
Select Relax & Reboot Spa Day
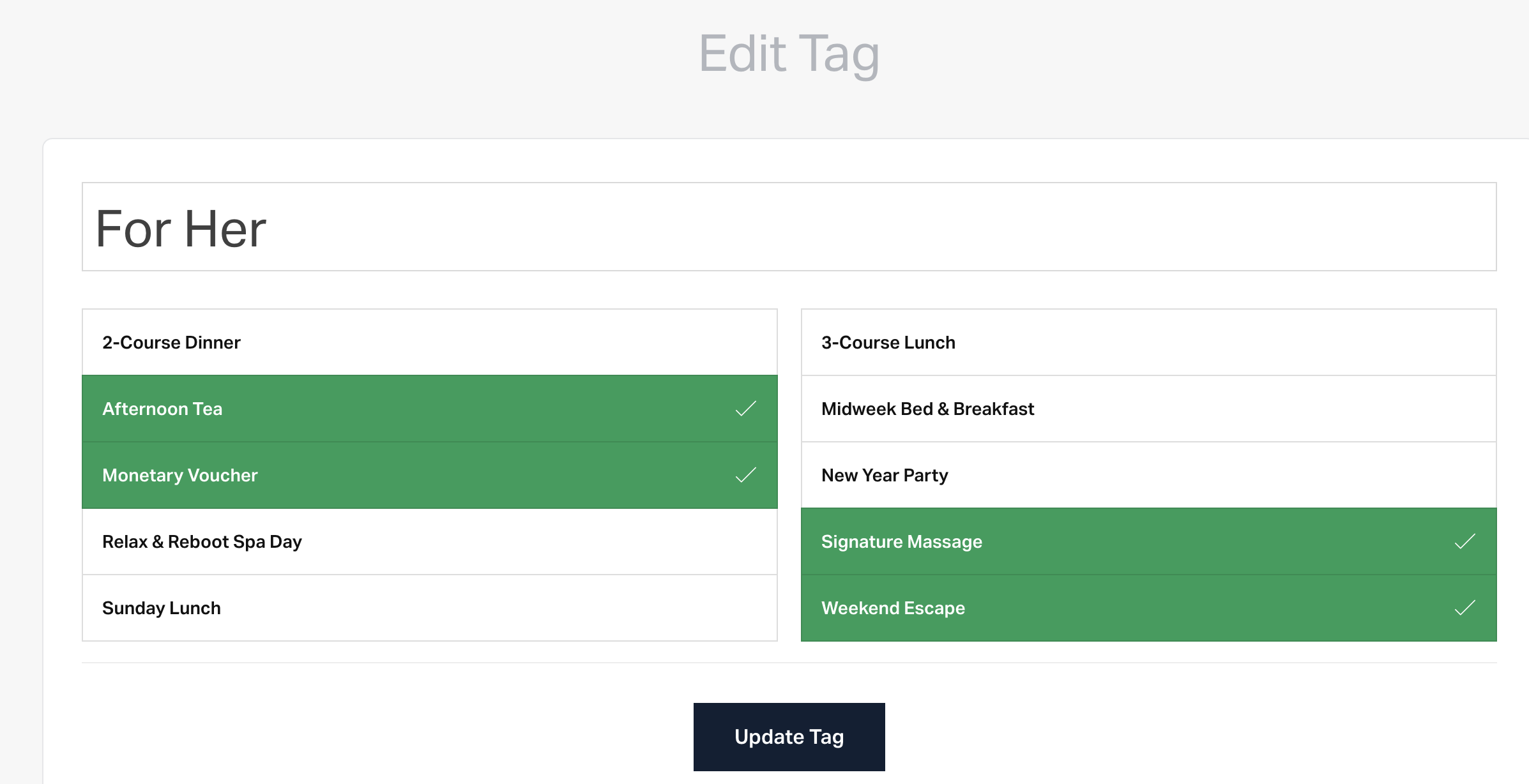(x=429, y=541)
